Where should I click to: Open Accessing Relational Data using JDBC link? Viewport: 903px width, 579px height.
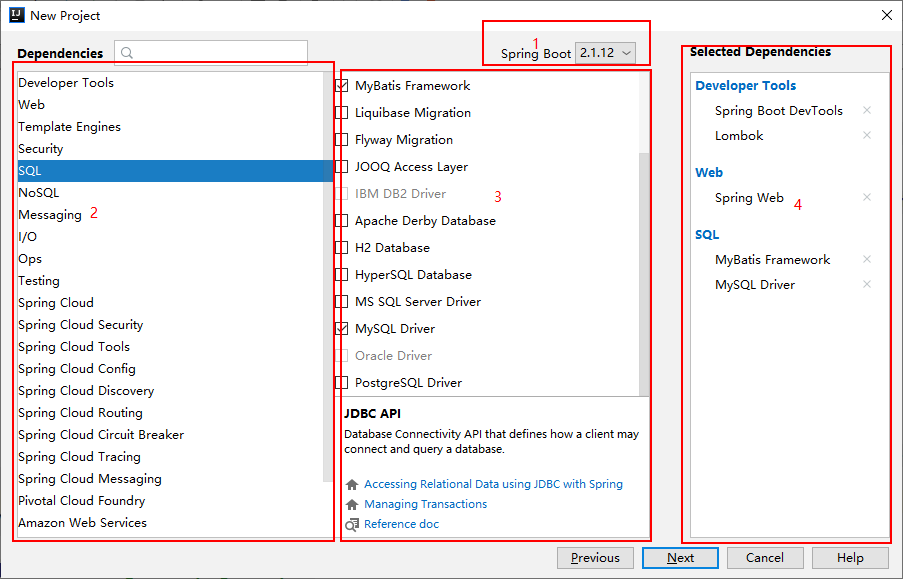pos(493,484)
